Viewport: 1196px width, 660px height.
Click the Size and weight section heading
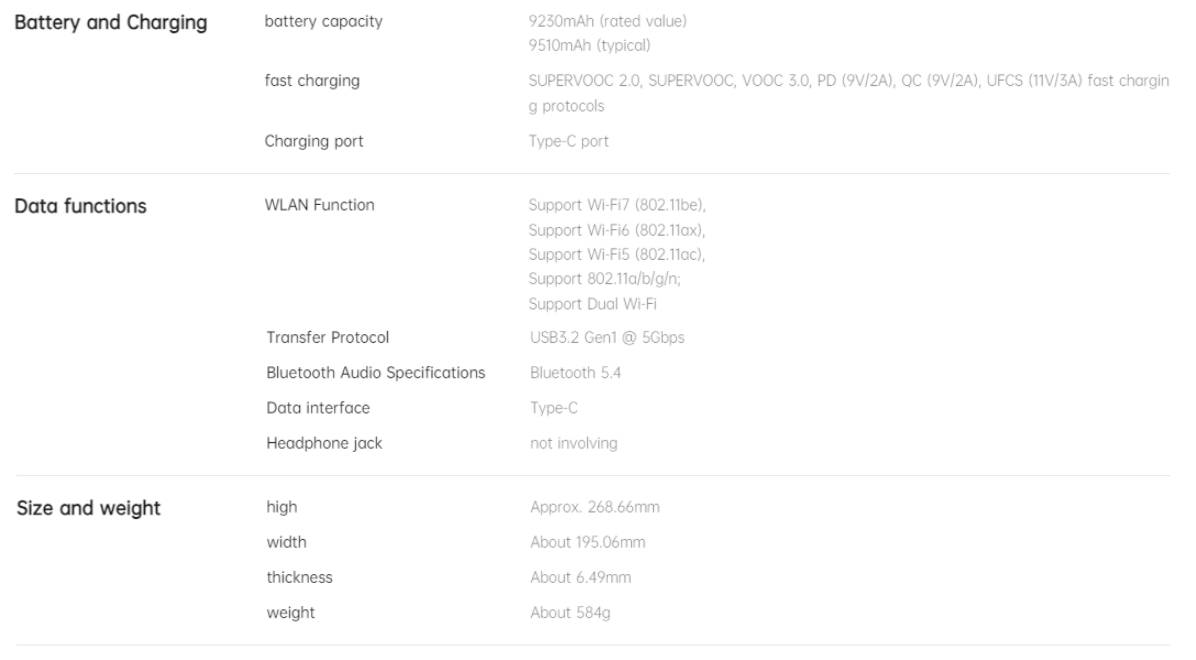(x=88, y=508)
